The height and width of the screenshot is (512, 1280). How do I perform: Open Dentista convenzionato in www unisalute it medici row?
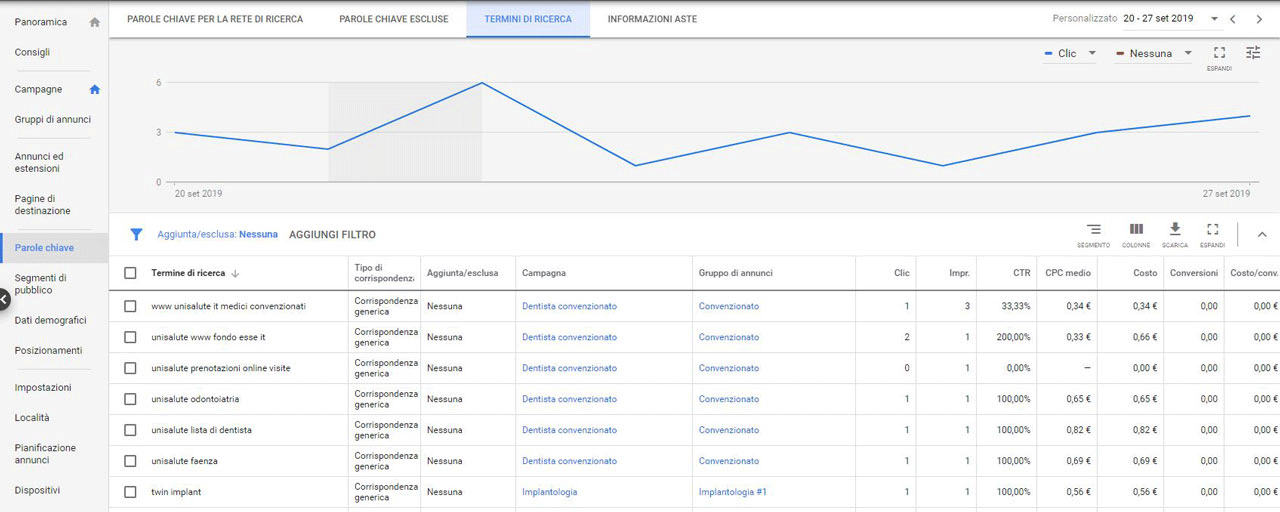pos(569,306)
